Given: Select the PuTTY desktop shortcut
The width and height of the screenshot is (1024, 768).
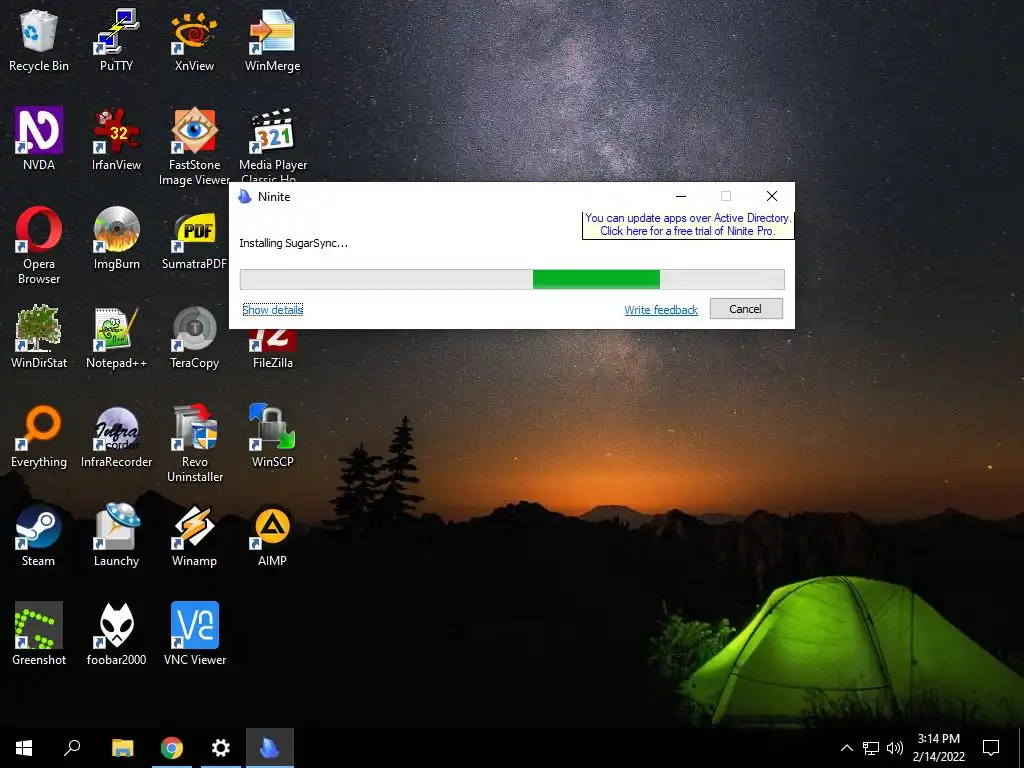Looking at the screenshot, I should 116,40.
